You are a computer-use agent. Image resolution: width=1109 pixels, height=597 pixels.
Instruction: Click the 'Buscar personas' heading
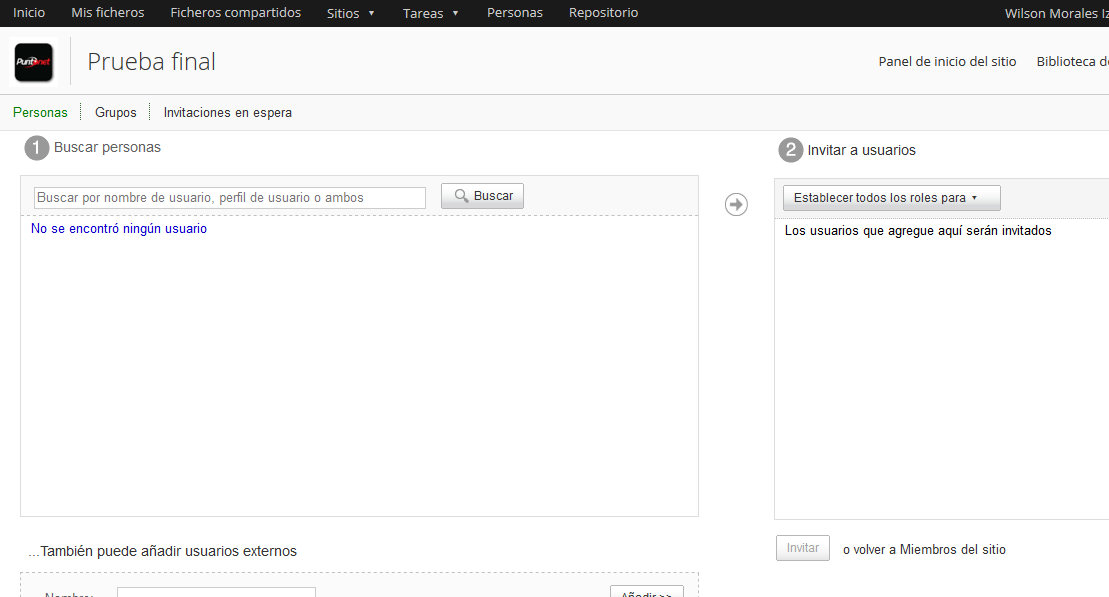(x=108, y=147)
